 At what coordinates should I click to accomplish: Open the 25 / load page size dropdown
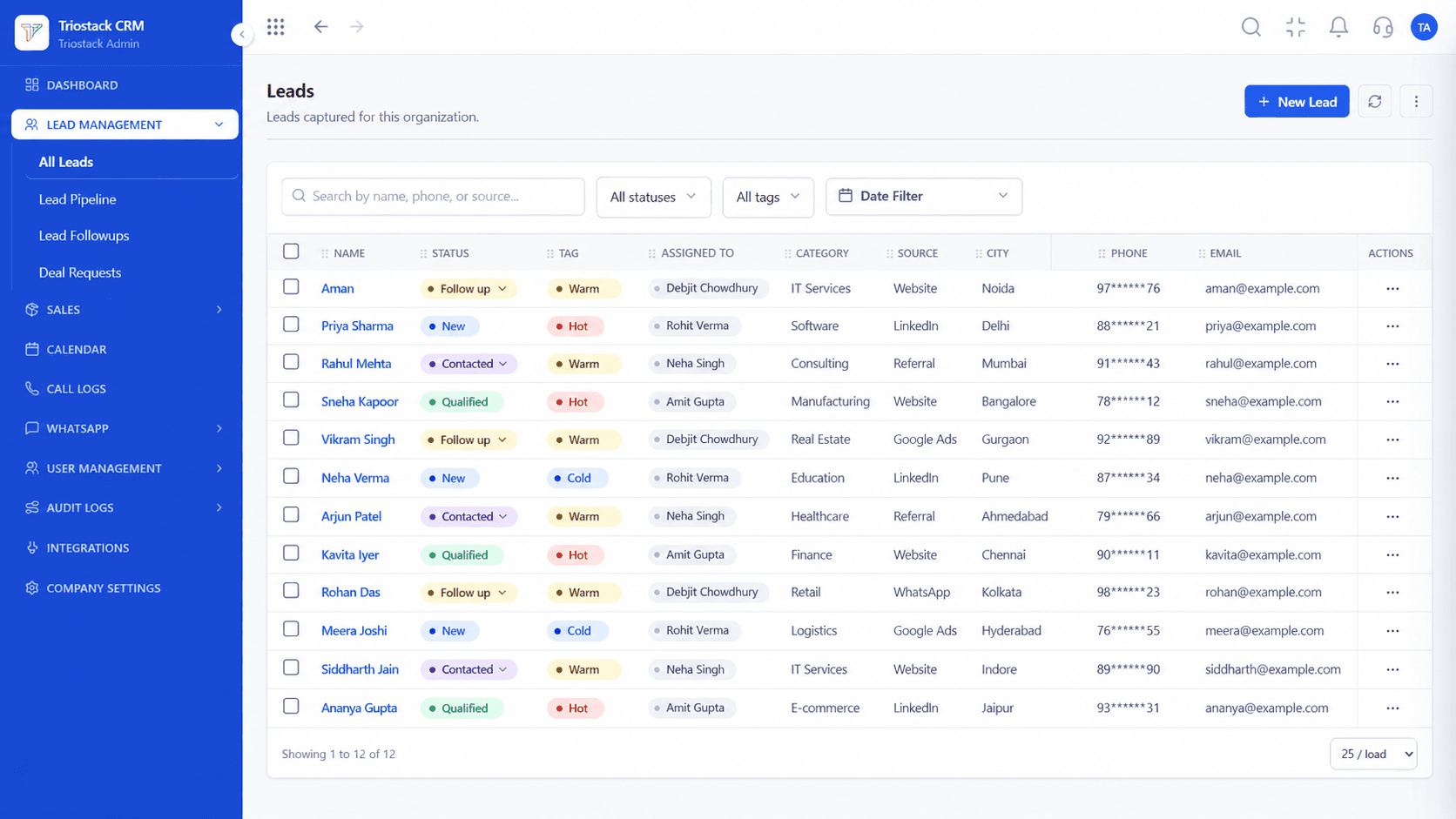1373,754
